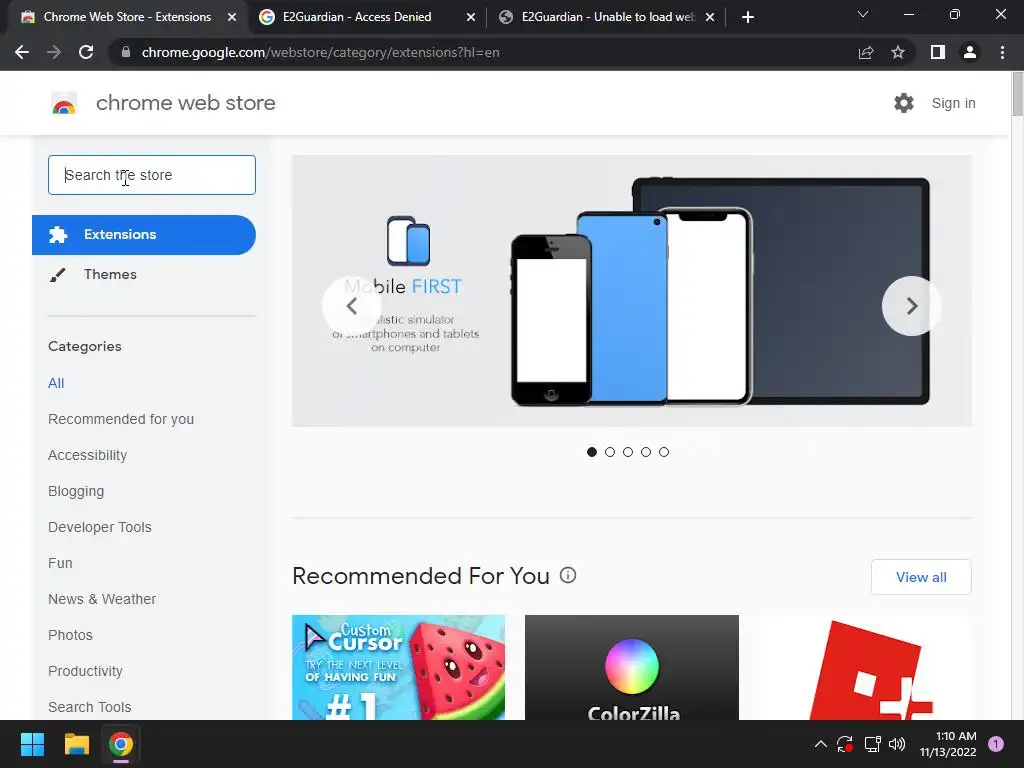Open a new browser tab
This screenshot has height=768, width=1024.
748,17
